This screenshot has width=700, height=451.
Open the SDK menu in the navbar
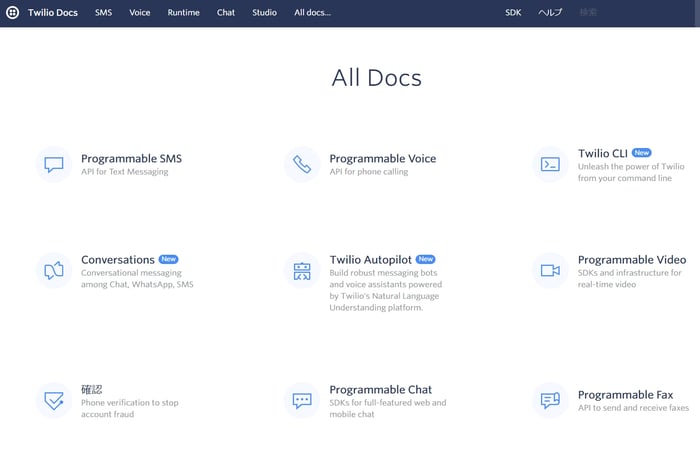click(513, 13)
